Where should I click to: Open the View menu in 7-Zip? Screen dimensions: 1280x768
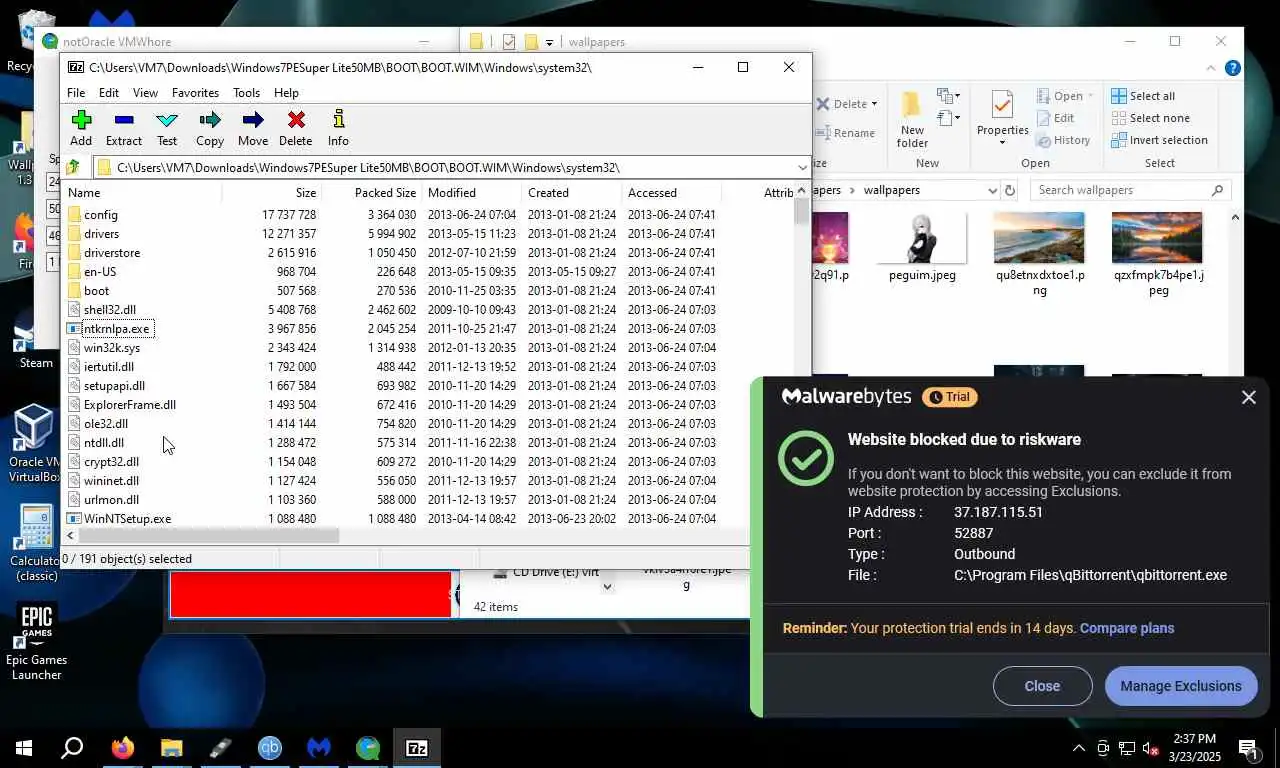pos(145,92)
